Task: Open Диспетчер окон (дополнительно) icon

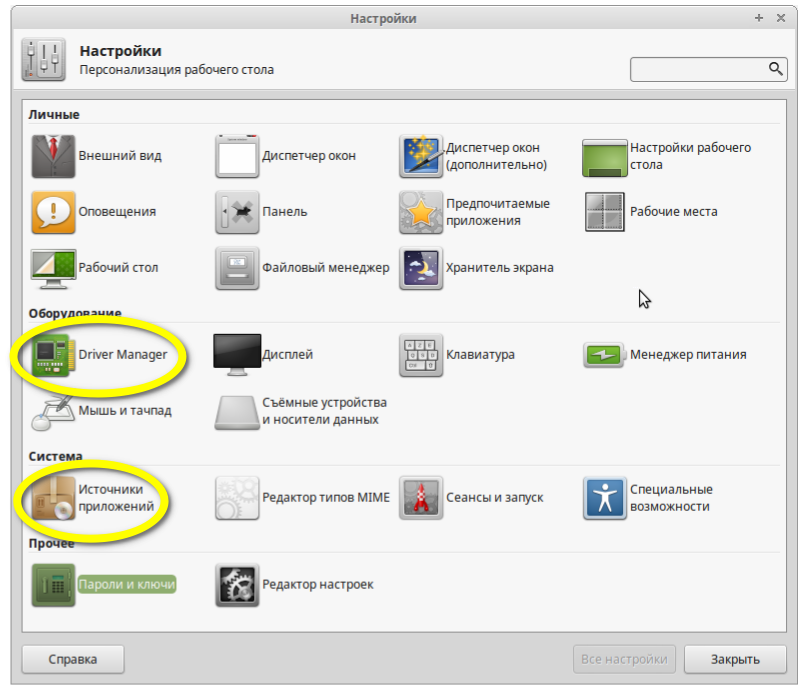Action: click(421, 156)
